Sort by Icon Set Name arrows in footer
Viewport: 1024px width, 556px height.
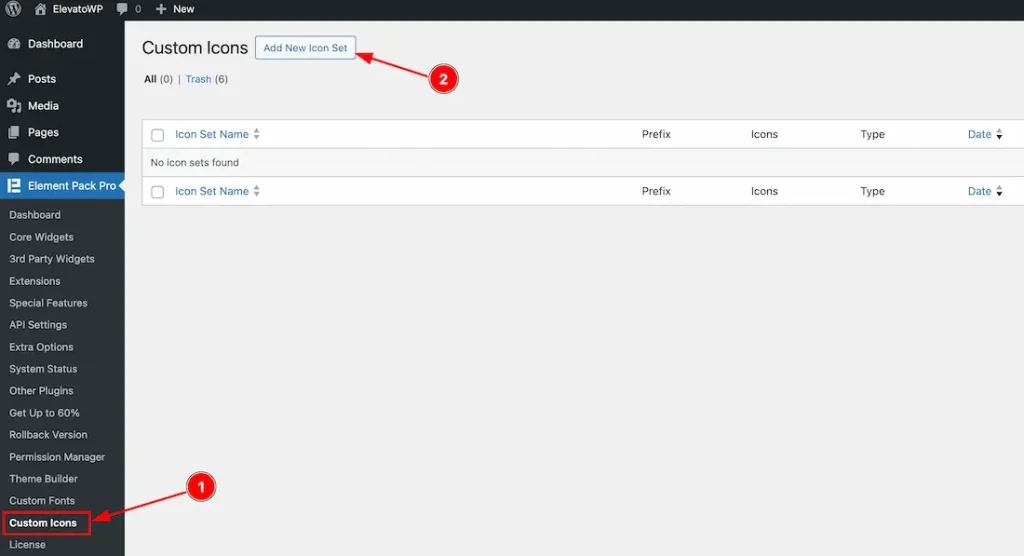[x=257, y=191]
